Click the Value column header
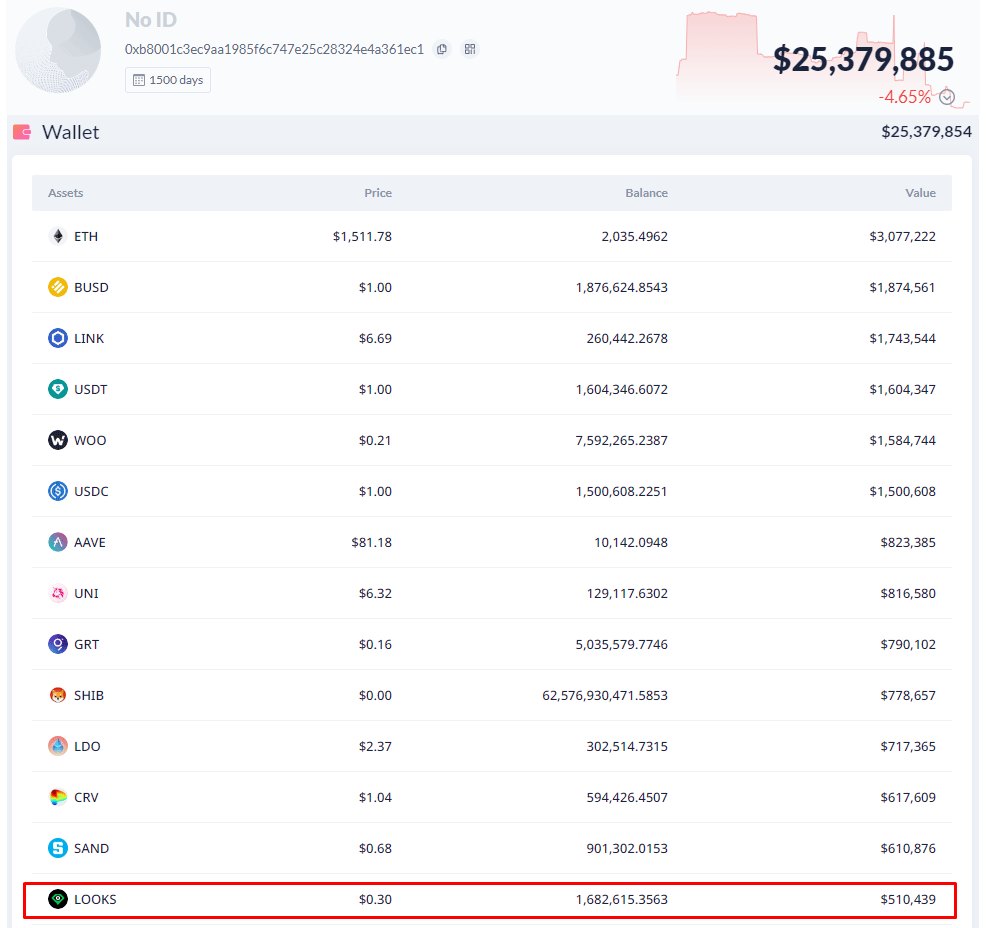987x928 pixels. coord(920,193)
